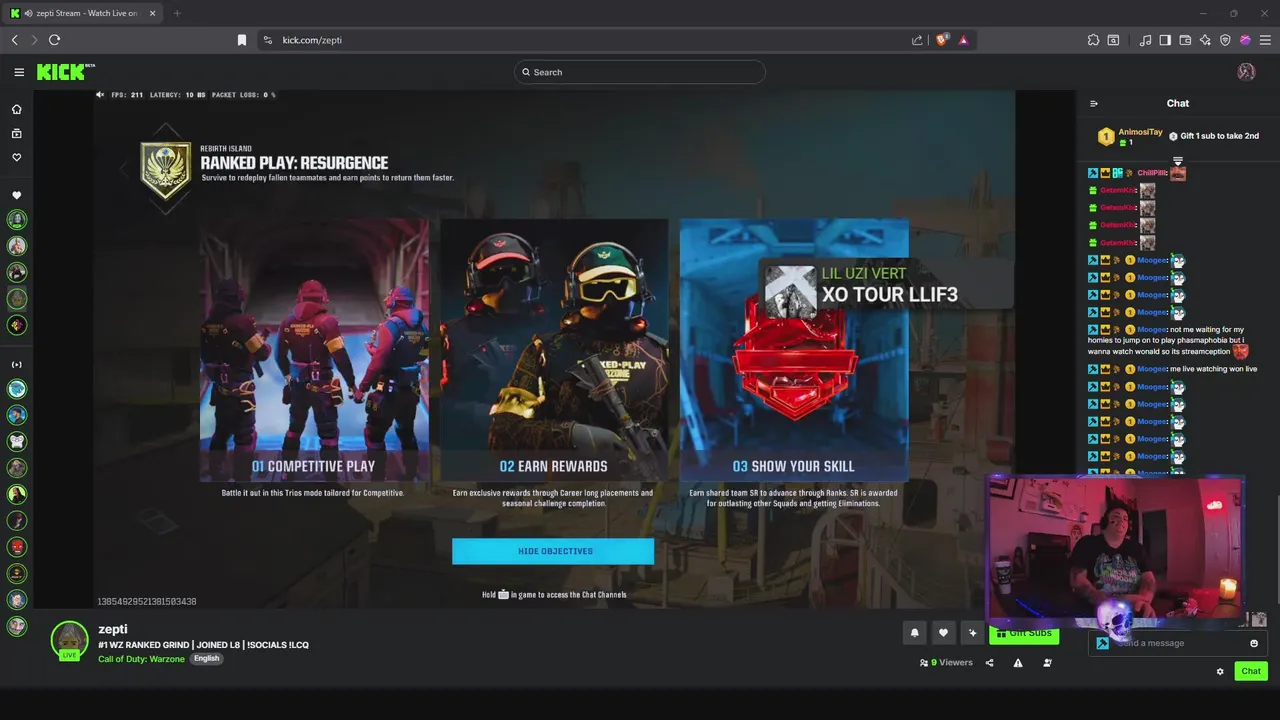
Task: Go back to previous page
Action: point(14,40)
